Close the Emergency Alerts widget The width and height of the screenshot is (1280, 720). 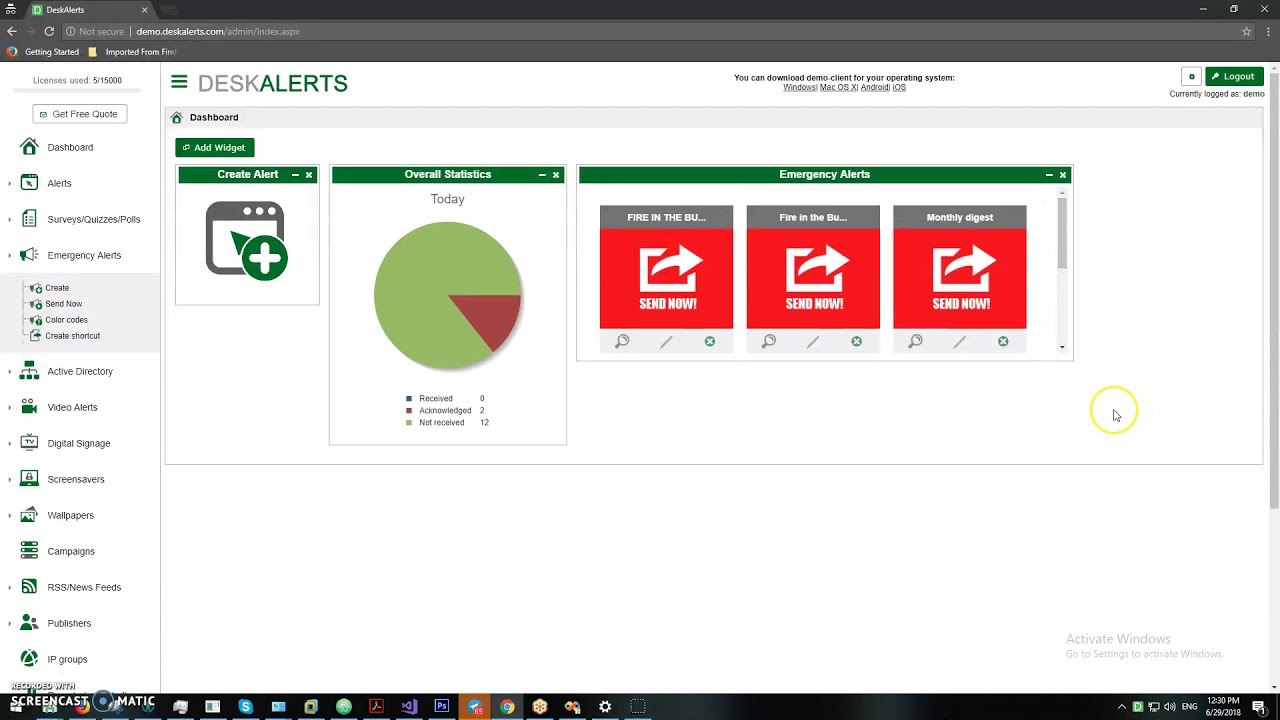click(1063, 175)
